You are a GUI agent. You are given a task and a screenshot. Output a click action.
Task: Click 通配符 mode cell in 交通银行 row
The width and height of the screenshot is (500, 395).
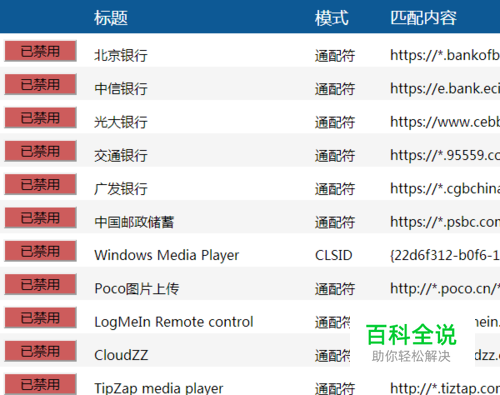click(x=335, y=155)
